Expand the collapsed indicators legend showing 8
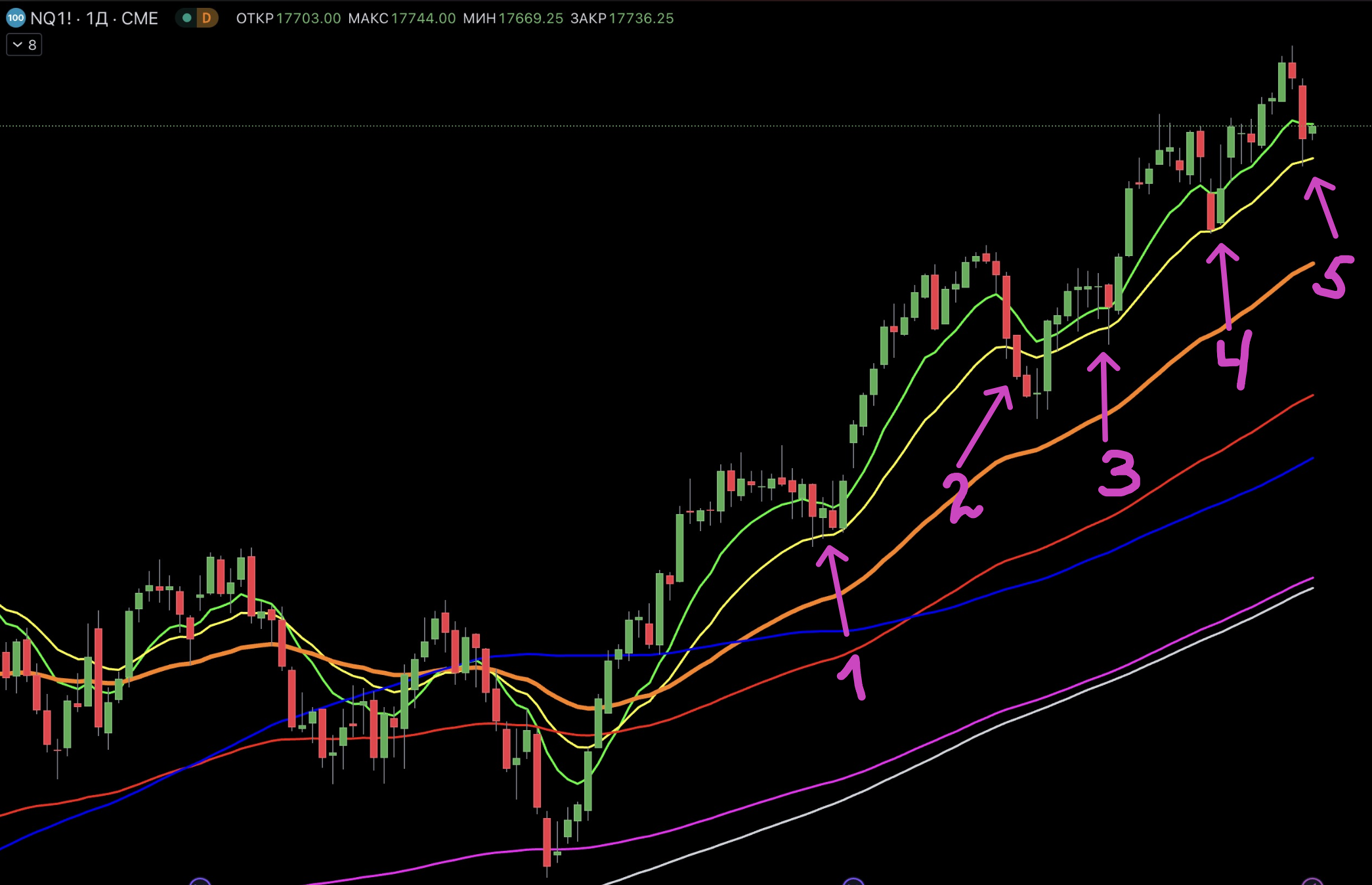Screen dimensions: 1372x885 pos(24,45)
